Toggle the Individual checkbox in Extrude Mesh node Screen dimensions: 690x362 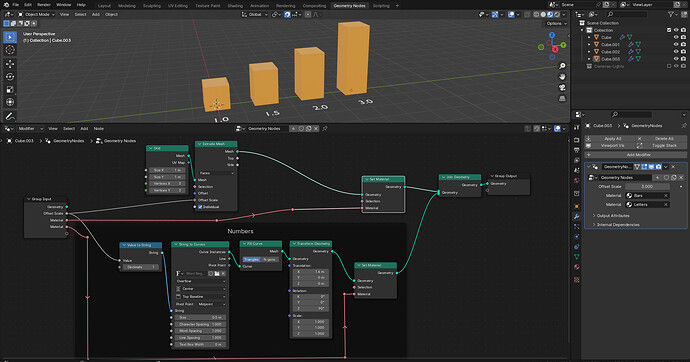tap(200, 207)
